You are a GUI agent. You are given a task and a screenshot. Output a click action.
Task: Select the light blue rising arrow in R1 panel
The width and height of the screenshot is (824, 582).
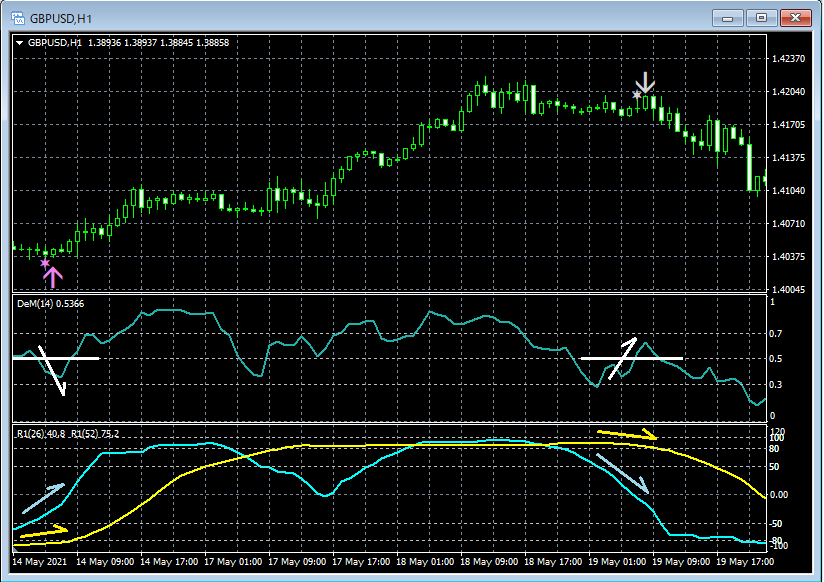[x=42, y=498]
